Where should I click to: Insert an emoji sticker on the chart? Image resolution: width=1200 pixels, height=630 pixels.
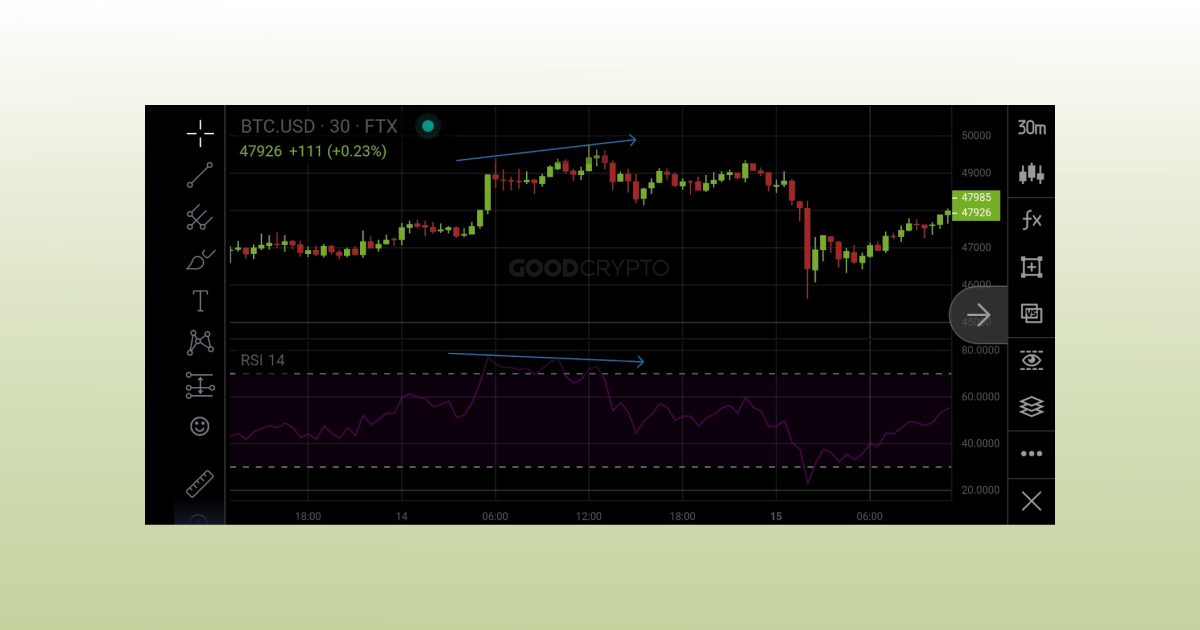[199, 427]
